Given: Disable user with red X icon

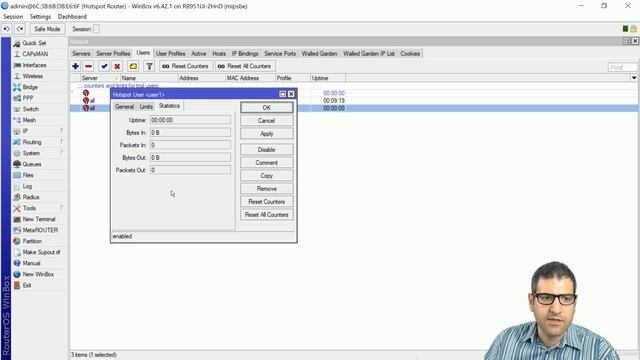Looking at the screenshot, I should click(x=117, y=66).
